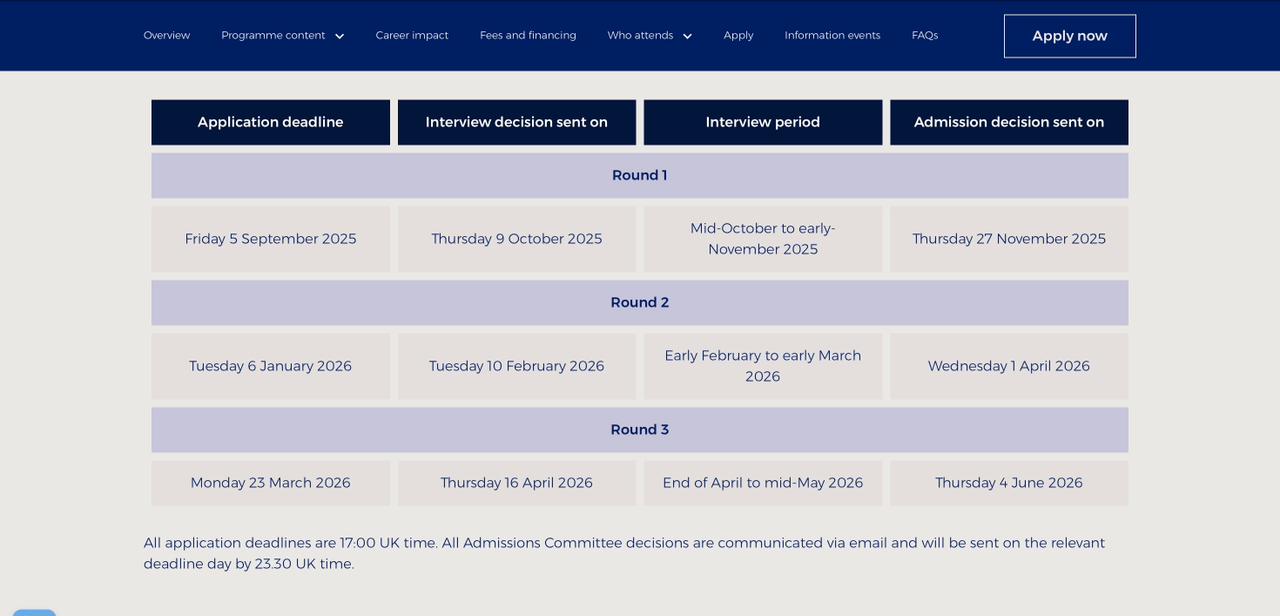
Task: Go to Career impact section
Action: tap(412, 35)
